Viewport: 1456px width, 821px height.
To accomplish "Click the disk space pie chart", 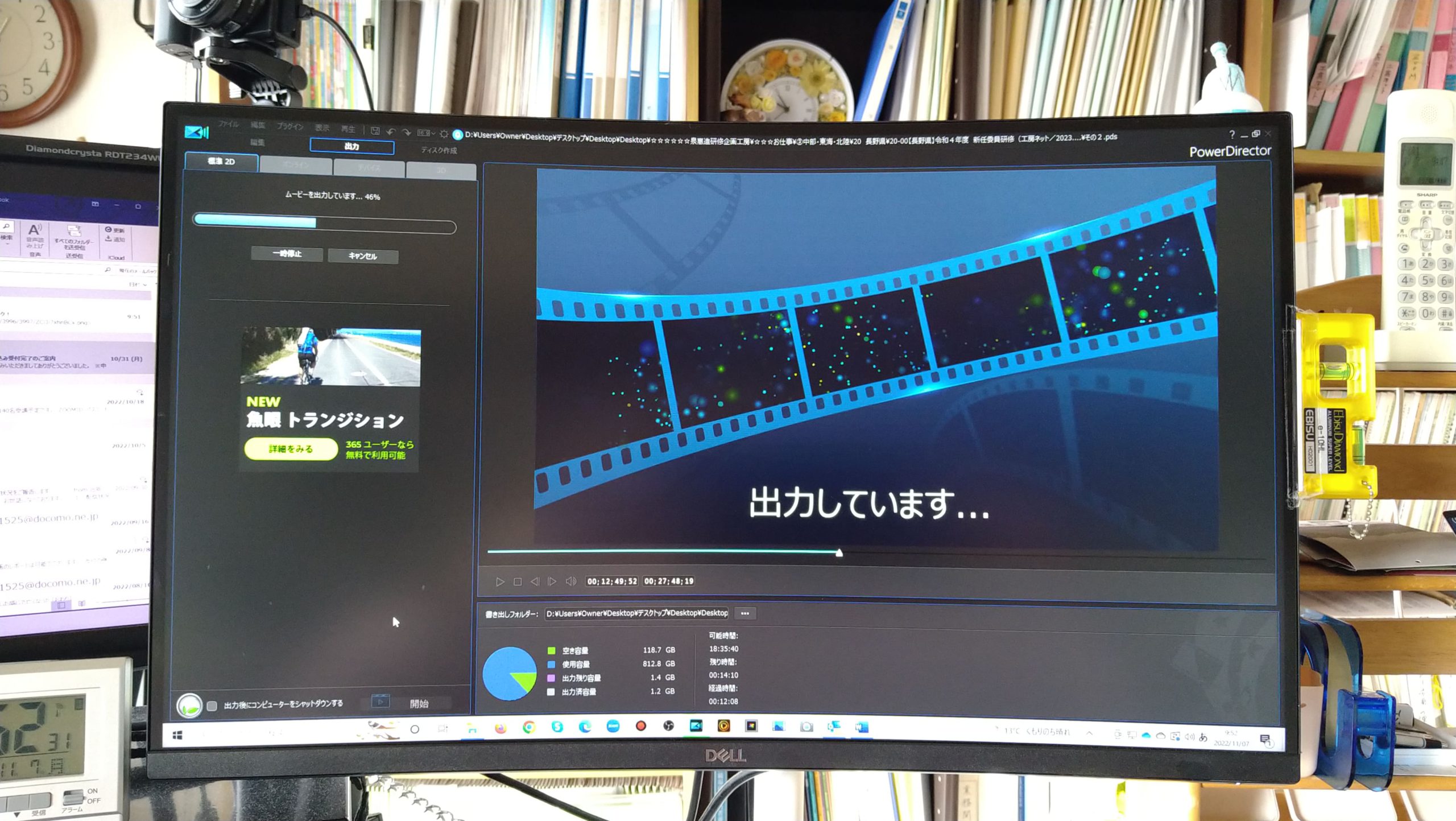I will 510,674.
